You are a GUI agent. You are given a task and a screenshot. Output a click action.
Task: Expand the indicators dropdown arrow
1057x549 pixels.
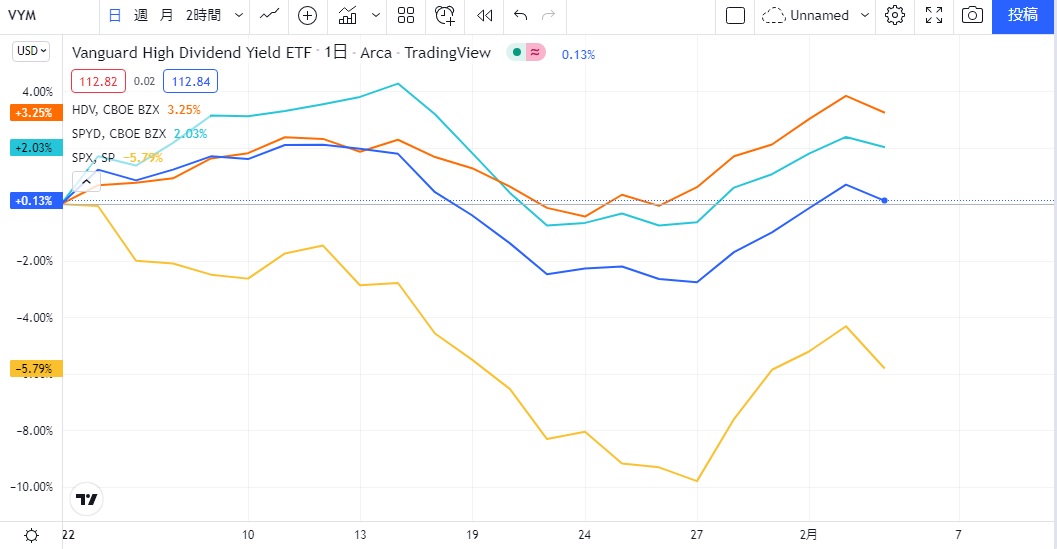(x=375, y=16)
